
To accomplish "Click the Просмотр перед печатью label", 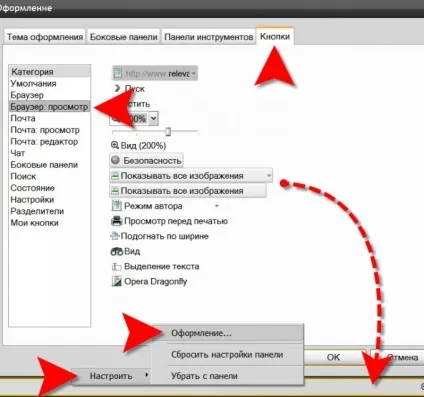I will tap(176, 221).
